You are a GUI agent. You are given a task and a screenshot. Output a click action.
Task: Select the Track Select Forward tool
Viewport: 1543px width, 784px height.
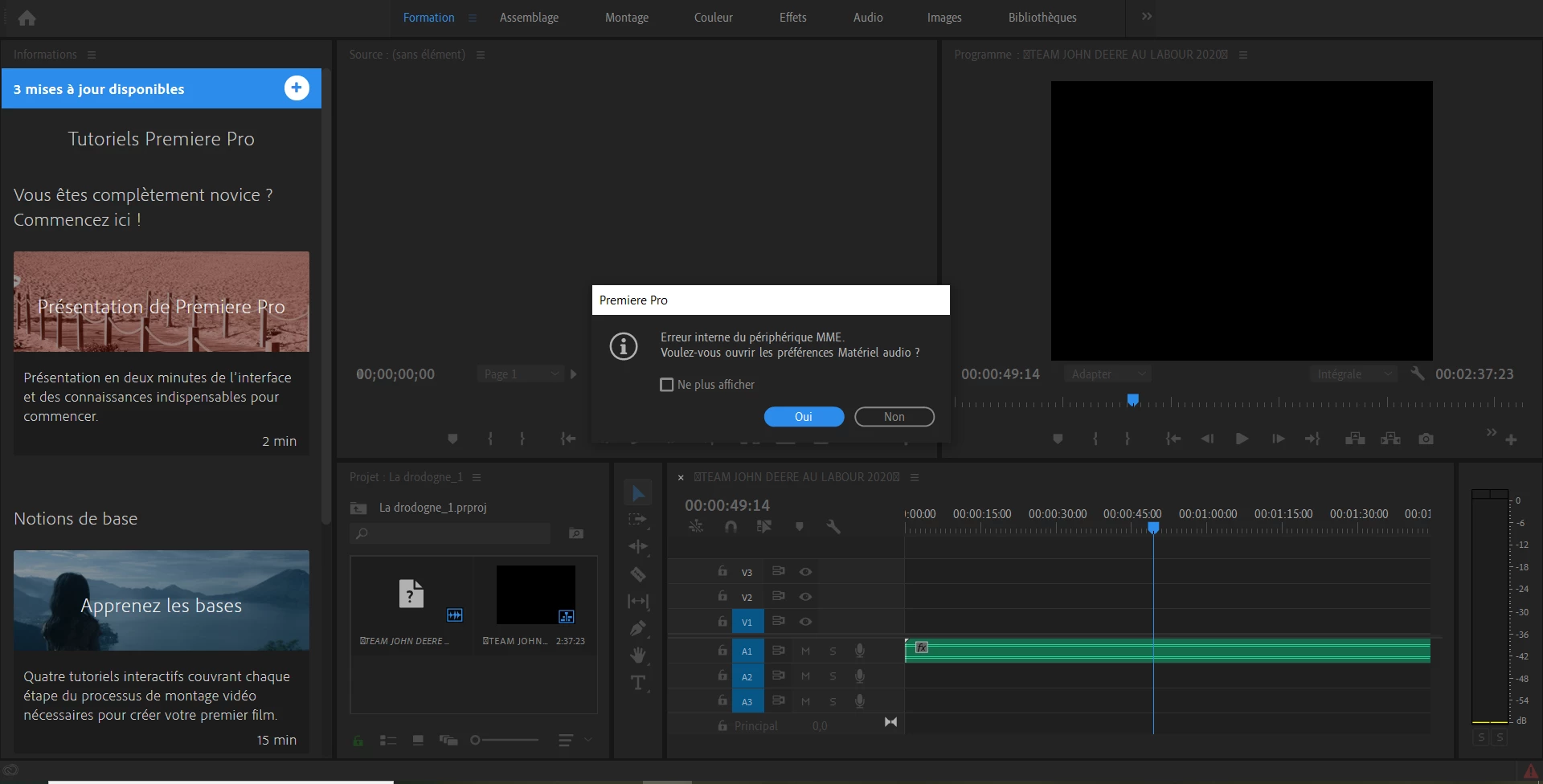click(x=638, y=520)
